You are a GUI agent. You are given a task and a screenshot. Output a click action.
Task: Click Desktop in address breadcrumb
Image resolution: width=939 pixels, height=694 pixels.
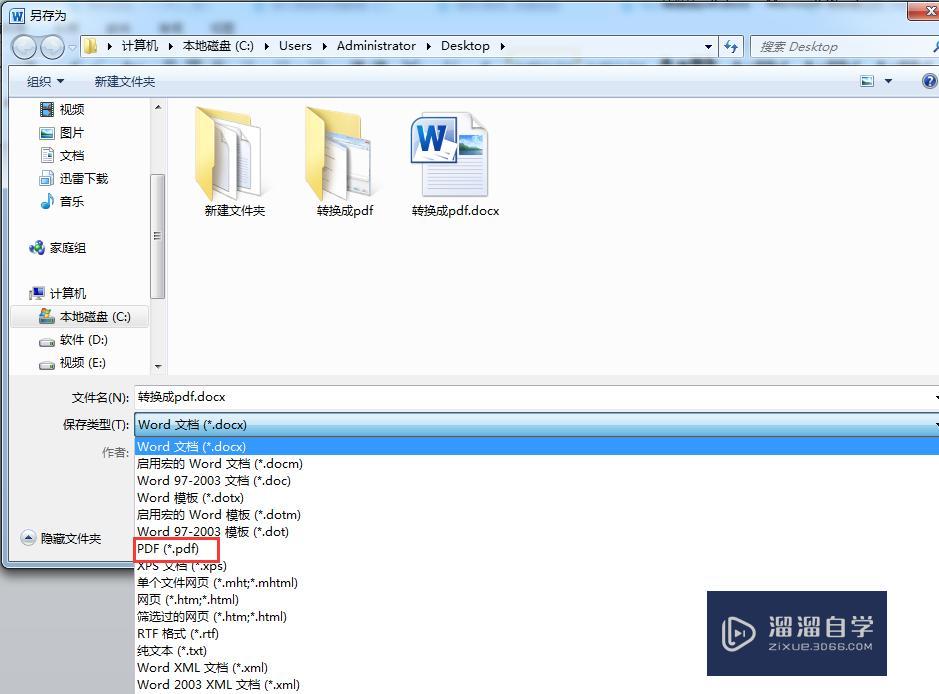click(465, 46)
